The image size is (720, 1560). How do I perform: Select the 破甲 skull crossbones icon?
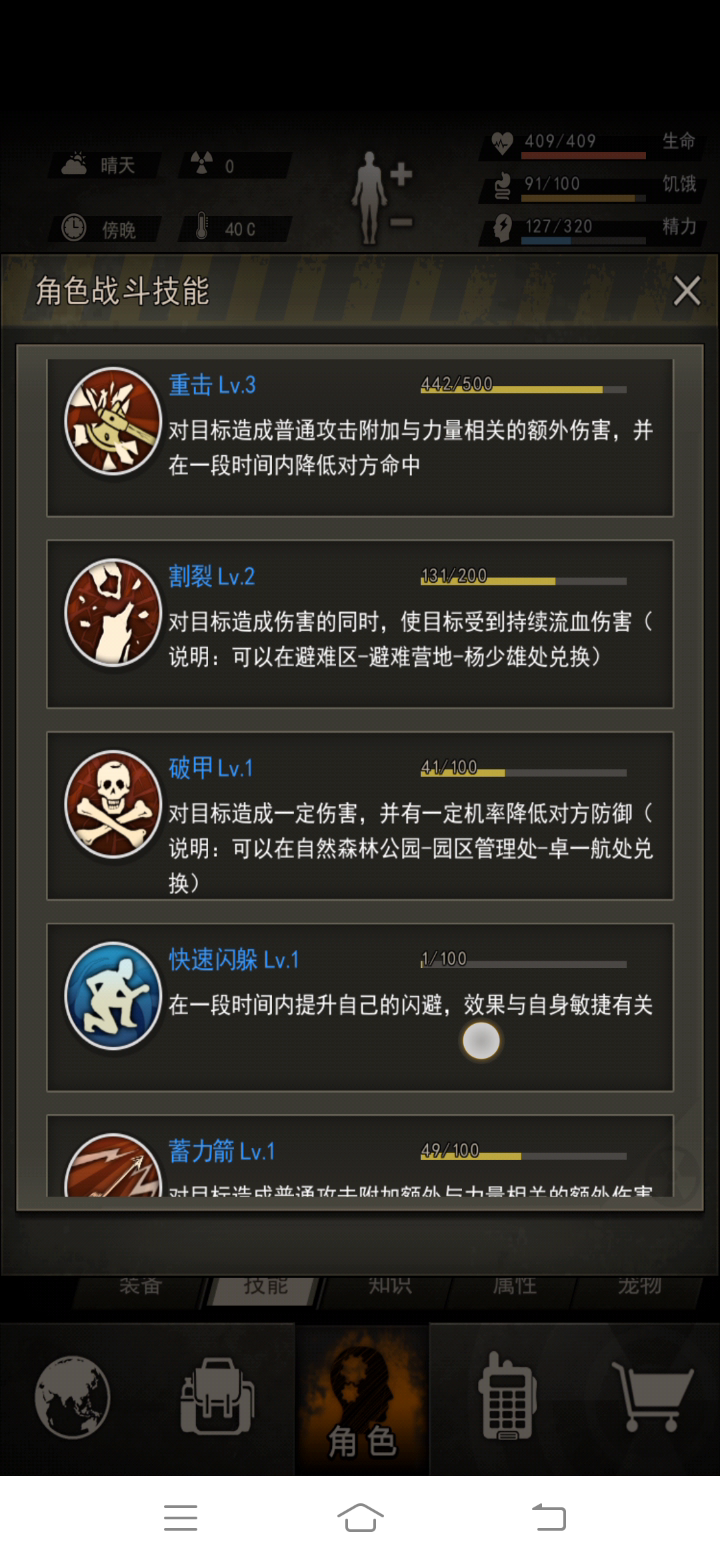tap(113, 805)
